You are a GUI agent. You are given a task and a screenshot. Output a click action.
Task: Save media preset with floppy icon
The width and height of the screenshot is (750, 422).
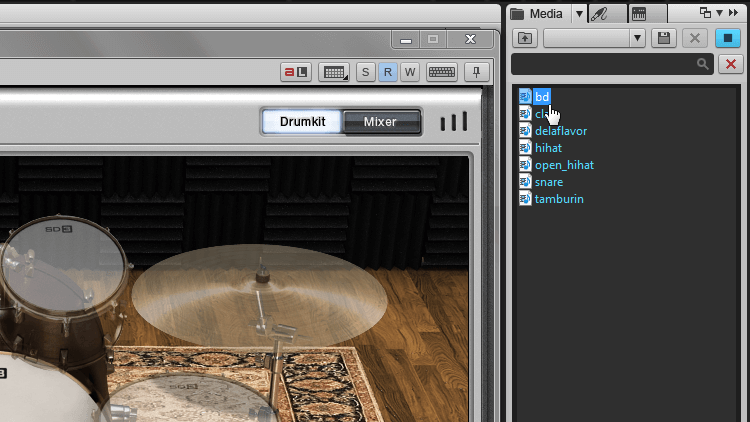(x=664, y=38)
